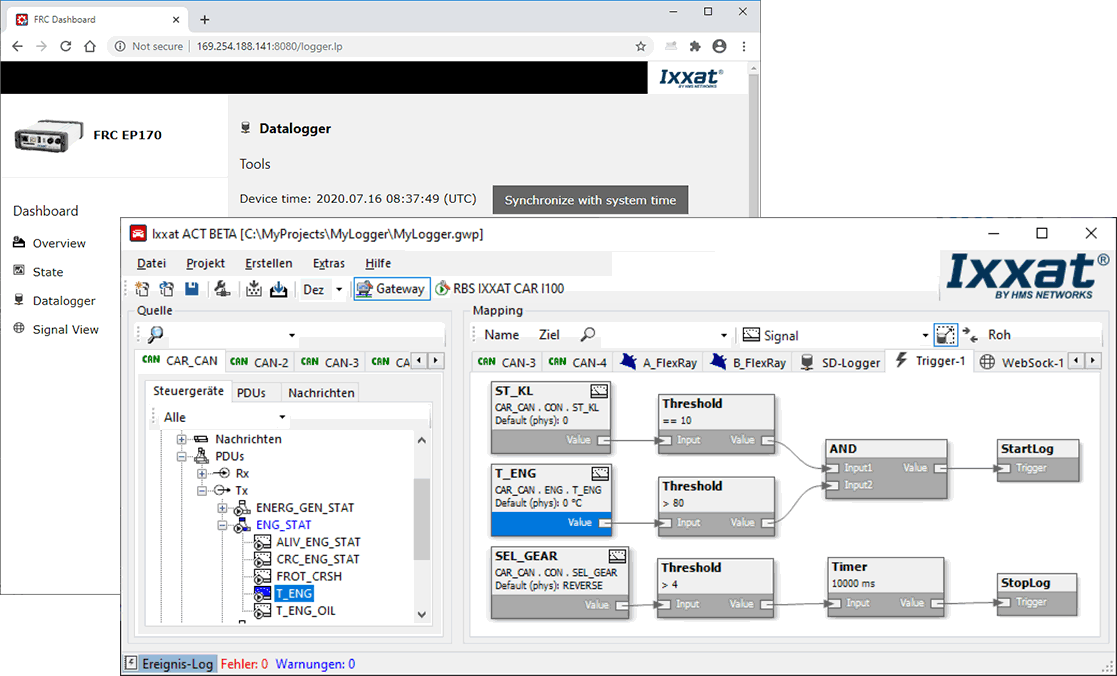Open the Mapping search dropdown arrow
1117x676 pixels.
pos(724,335)
